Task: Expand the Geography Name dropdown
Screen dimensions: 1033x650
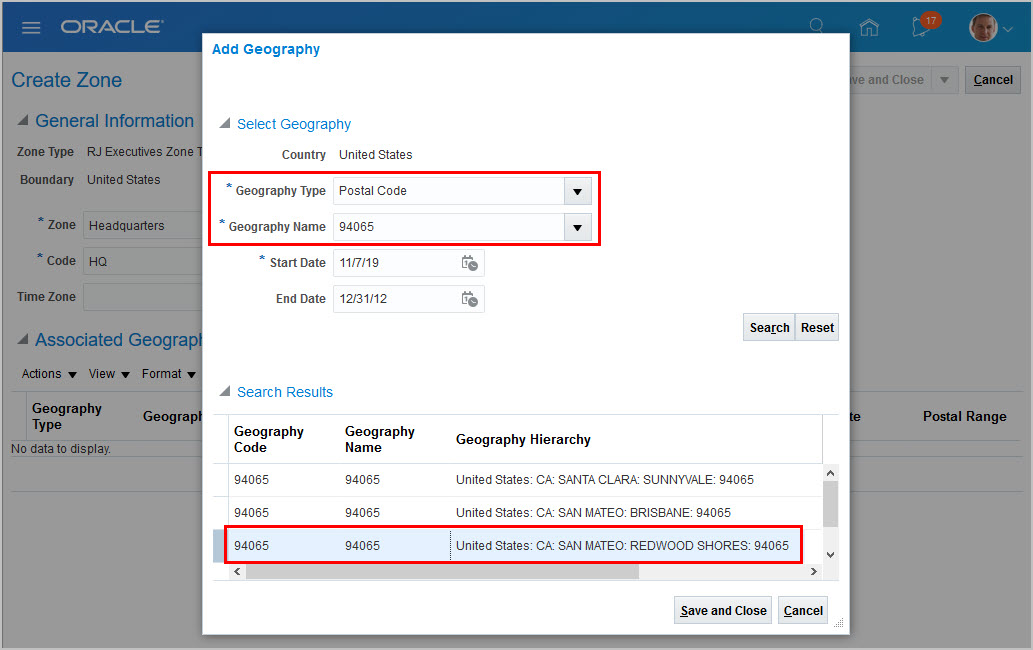Action: (577, 227)
